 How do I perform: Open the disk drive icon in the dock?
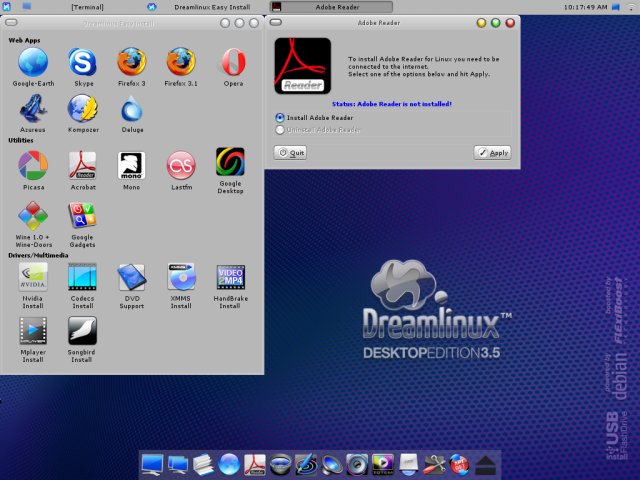[409, 464]
